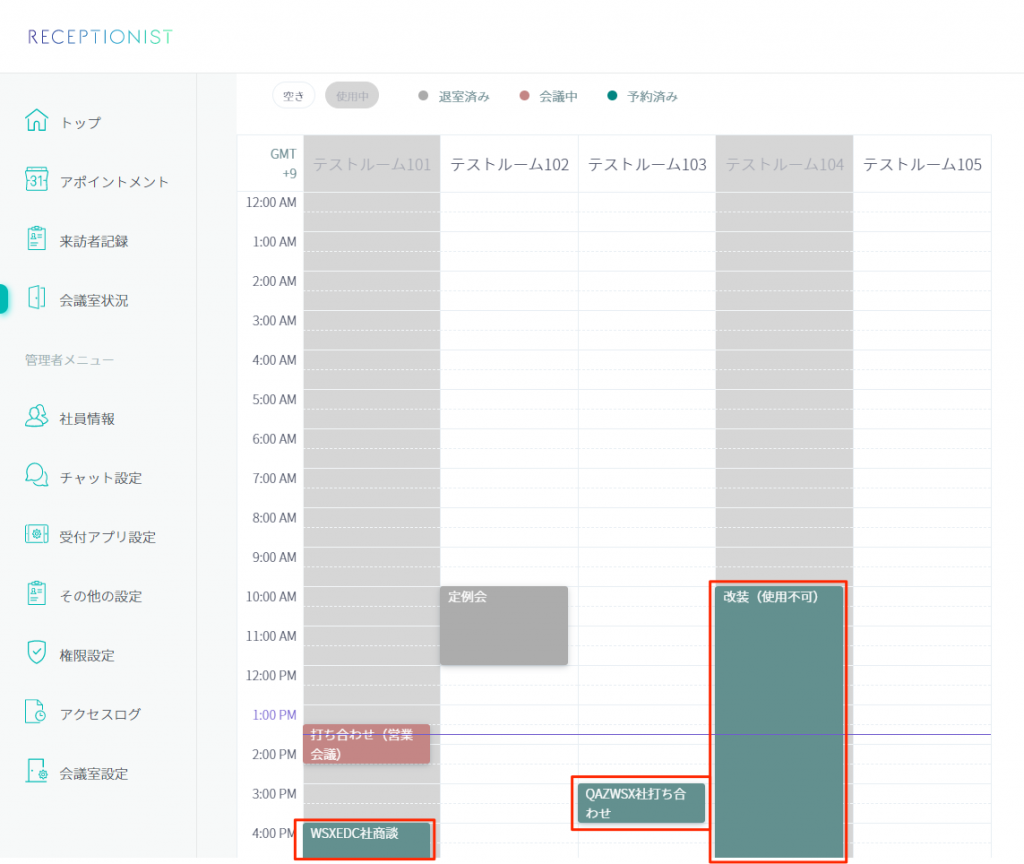
Task: Select the テストルーム104 column header
Action: point(785,165)
